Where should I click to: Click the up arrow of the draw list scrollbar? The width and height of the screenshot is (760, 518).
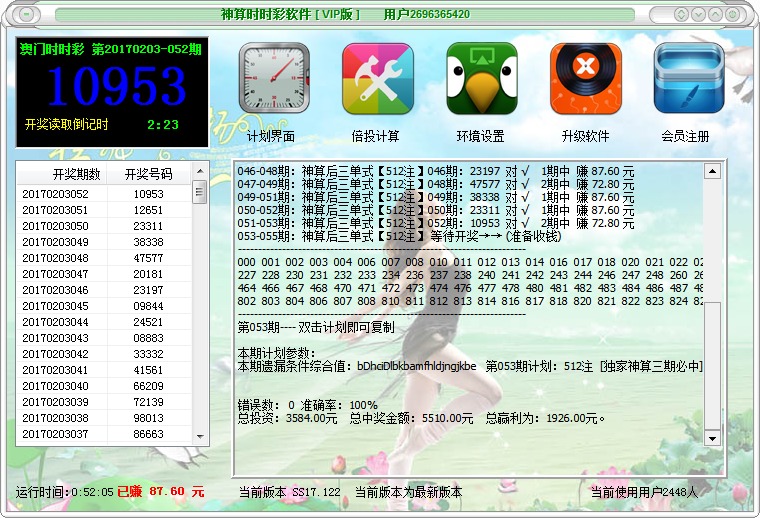[200, 171]
